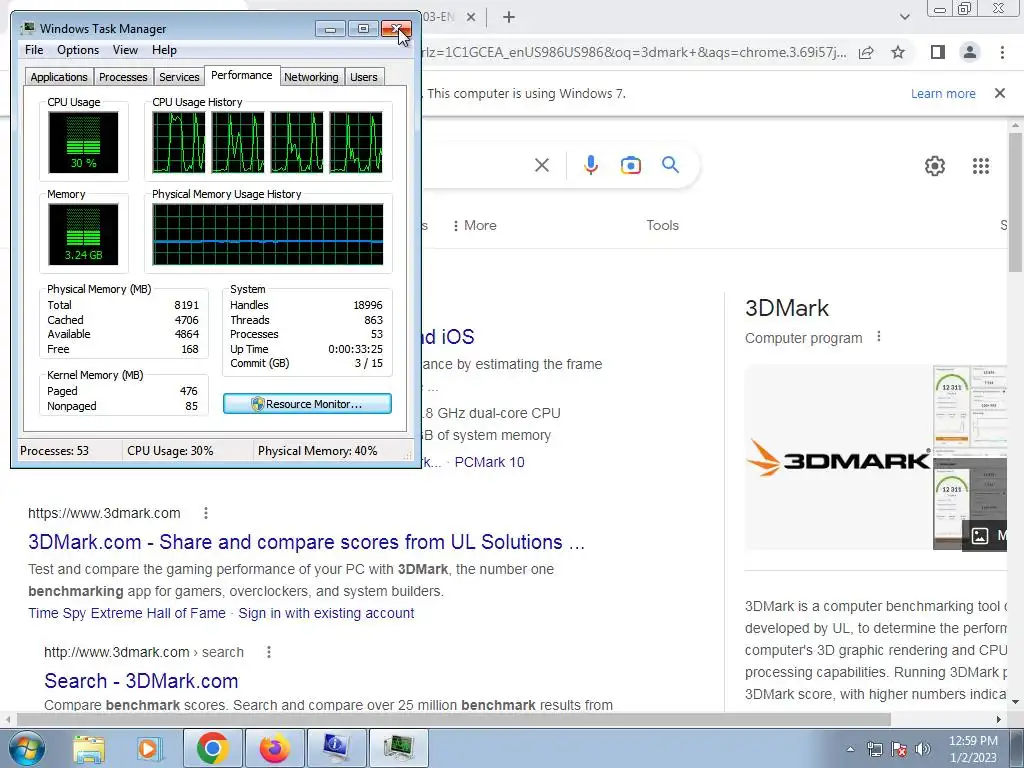
Task: Click the volume speaker tray icon
Action: [x=922, y=749]
